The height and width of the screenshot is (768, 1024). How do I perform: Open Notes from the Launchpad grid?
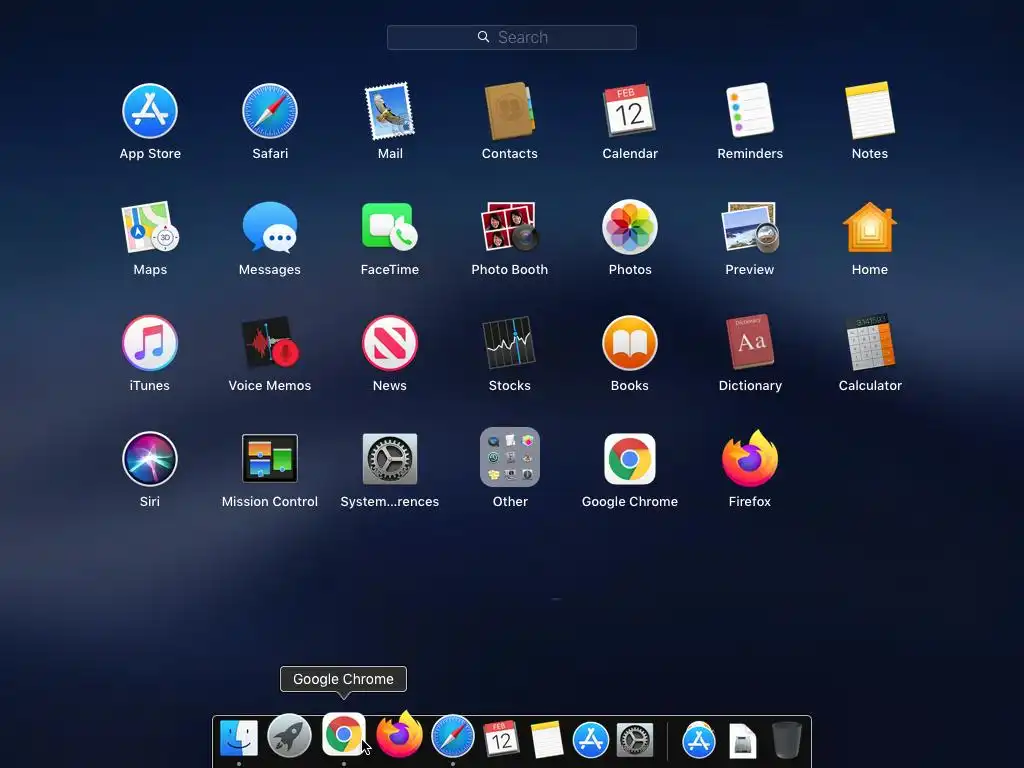click(870, 110)
